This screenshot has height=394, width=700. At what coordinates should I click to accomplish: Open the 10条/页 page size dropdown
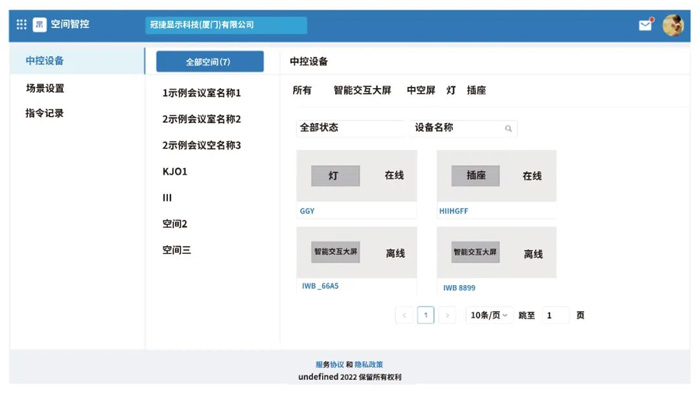point(489,315)
